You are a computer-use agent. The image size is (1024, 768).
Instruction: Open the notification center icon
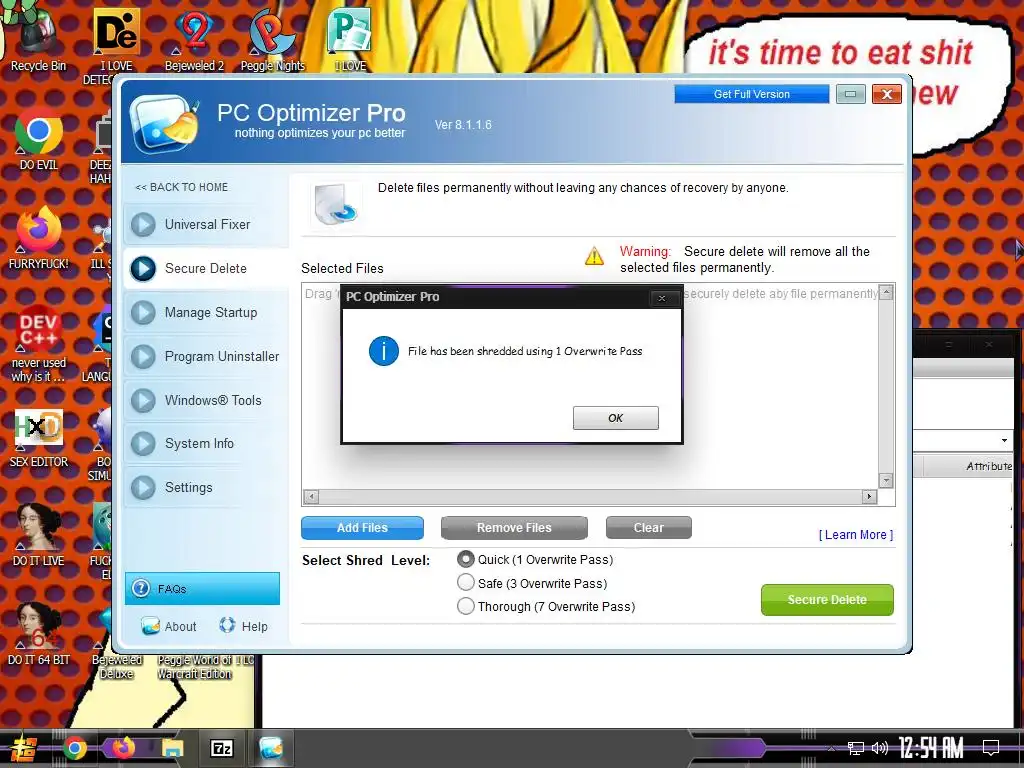[991, 747]
